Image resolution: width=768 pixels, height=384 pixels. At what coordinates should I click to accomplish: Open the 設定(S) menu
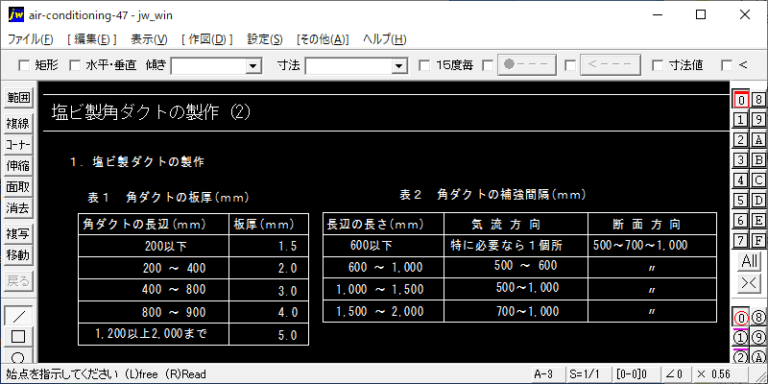pyautogui.click(x=264, y=40)
